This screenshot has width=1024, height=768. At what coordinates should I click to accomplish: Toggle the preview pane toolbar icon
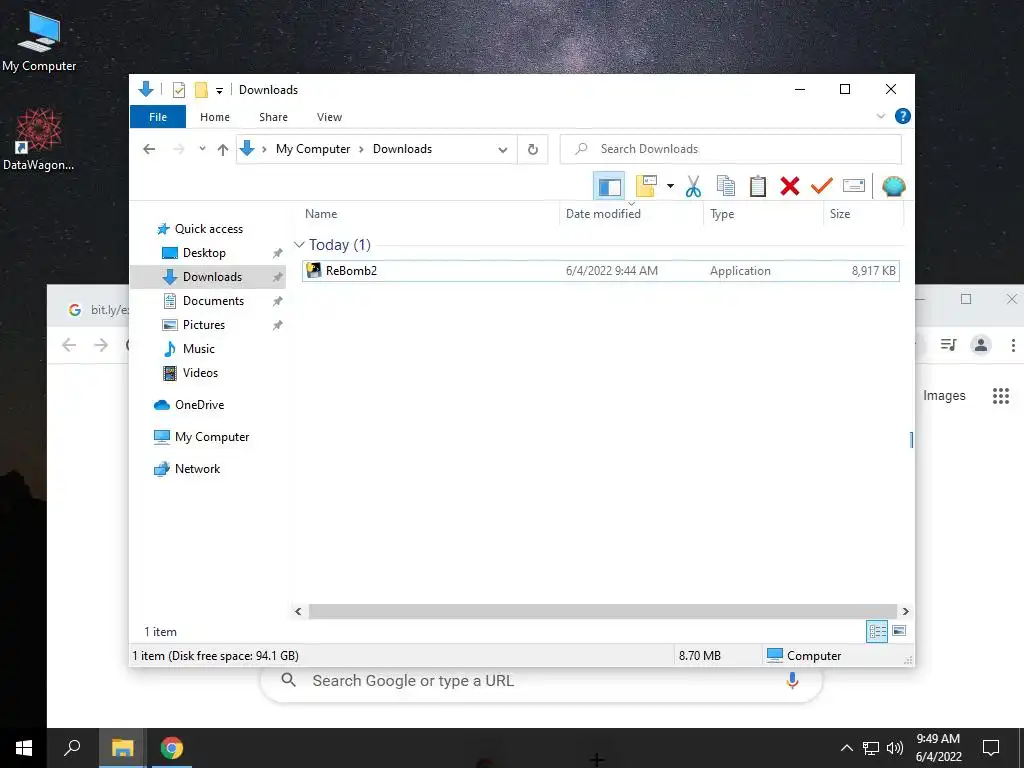tap(609, 187)
